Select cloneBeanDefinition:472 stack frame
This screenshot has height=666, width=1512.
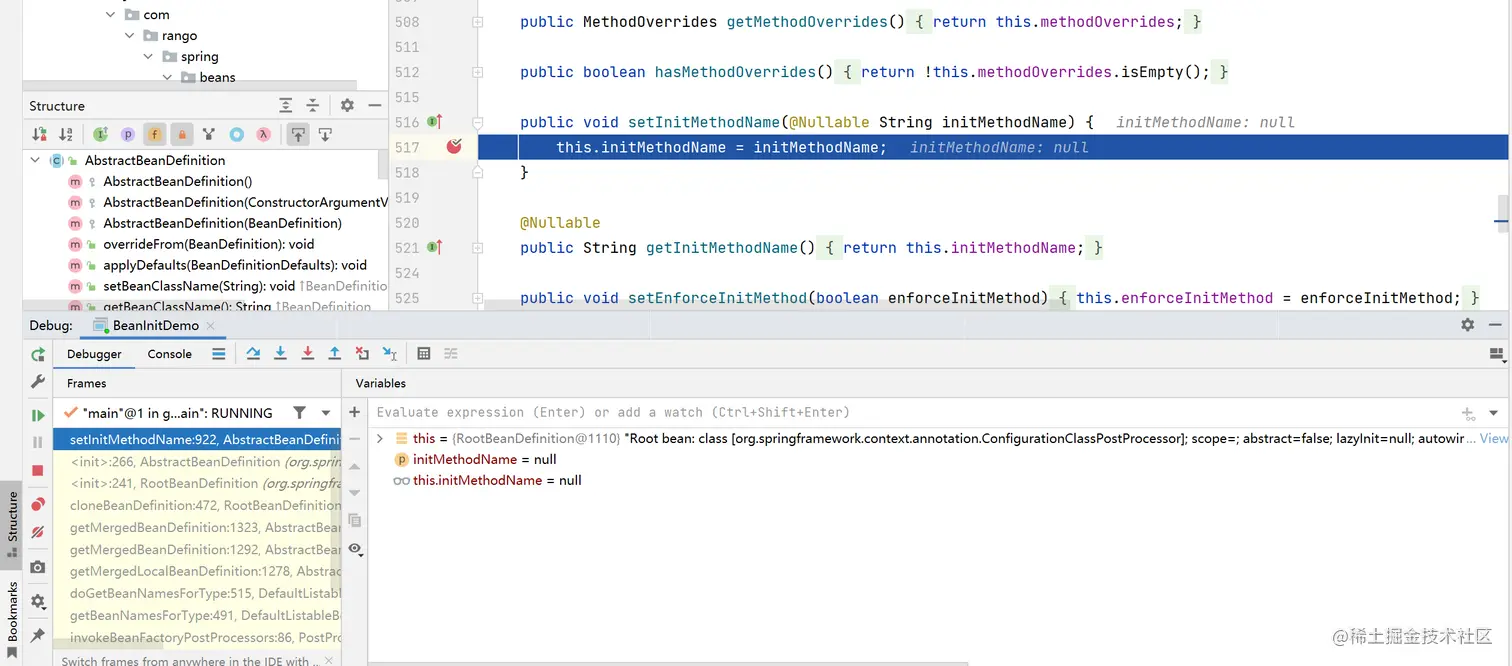click(x=197, y=505)
